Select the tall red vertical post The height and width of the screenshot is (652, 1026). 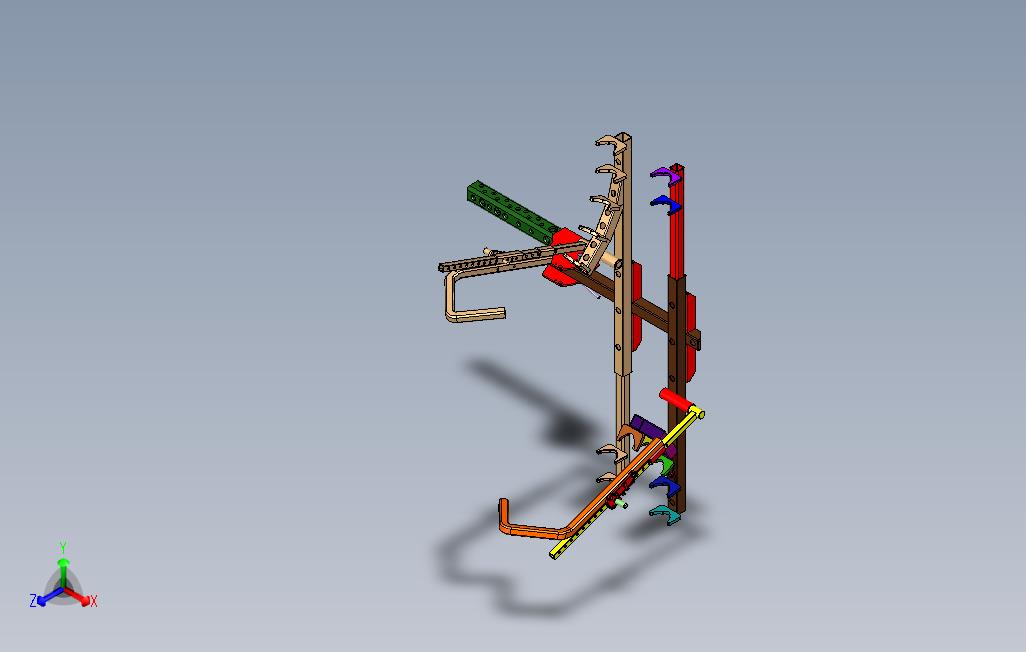pos(677,219)
